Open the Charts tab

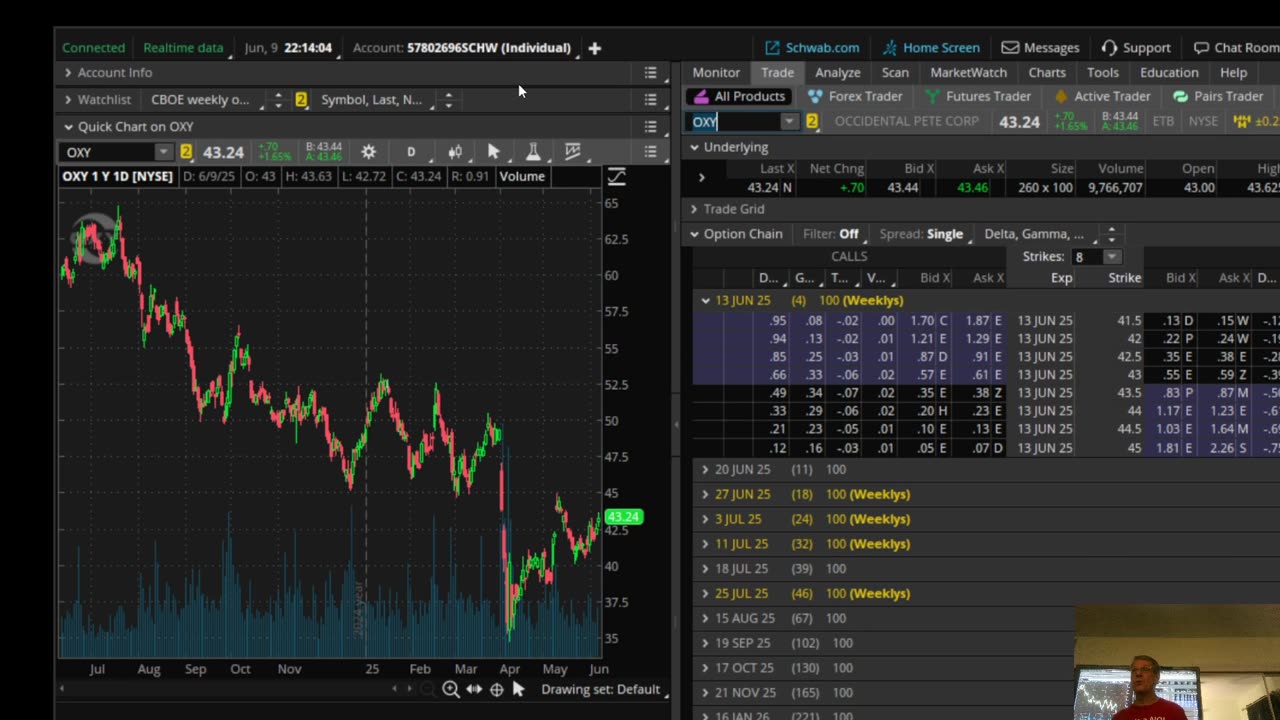click(1046, 73)
